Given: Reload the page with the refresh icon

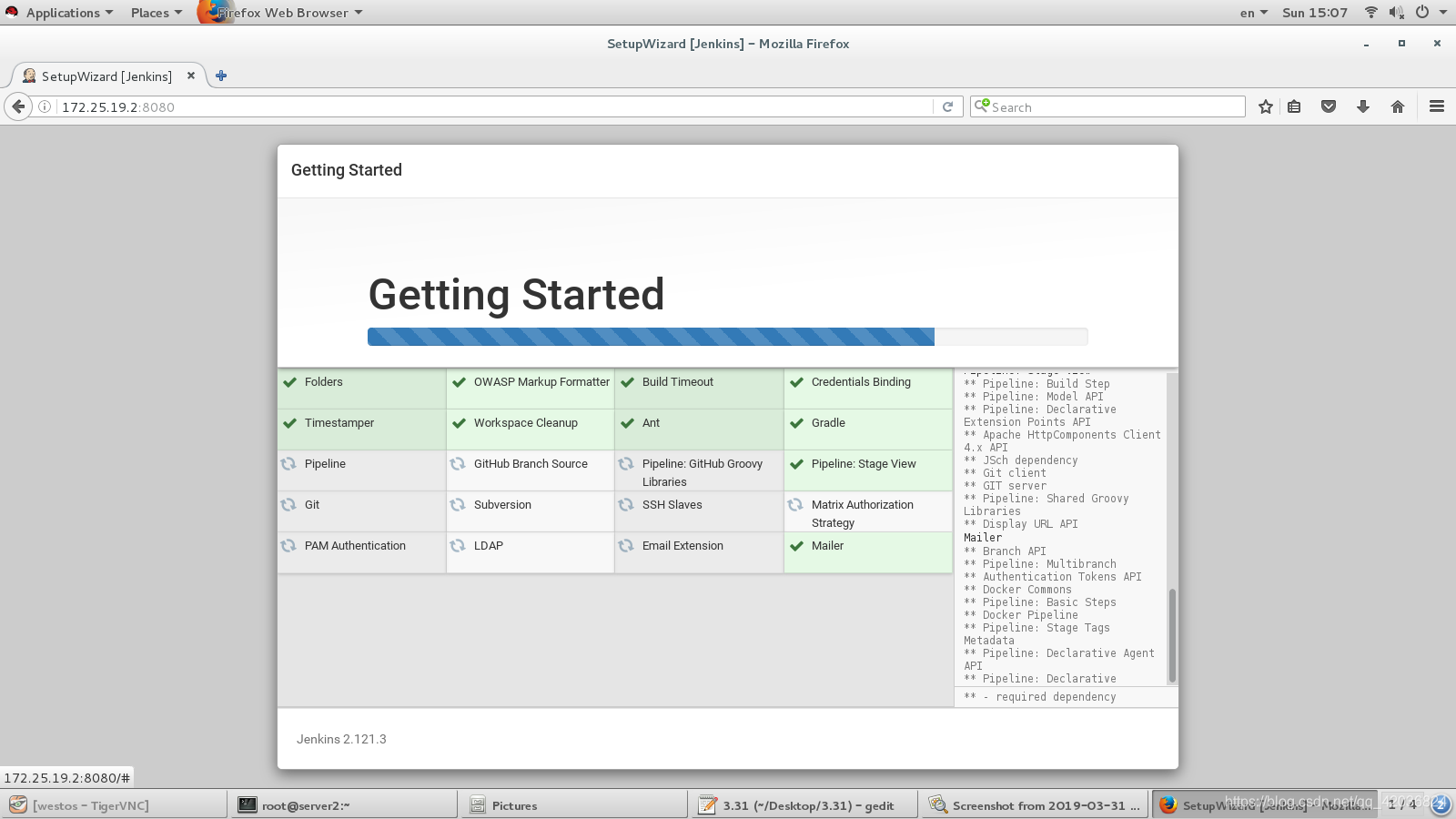Looking at the screenshot, I should pos(947,106).
